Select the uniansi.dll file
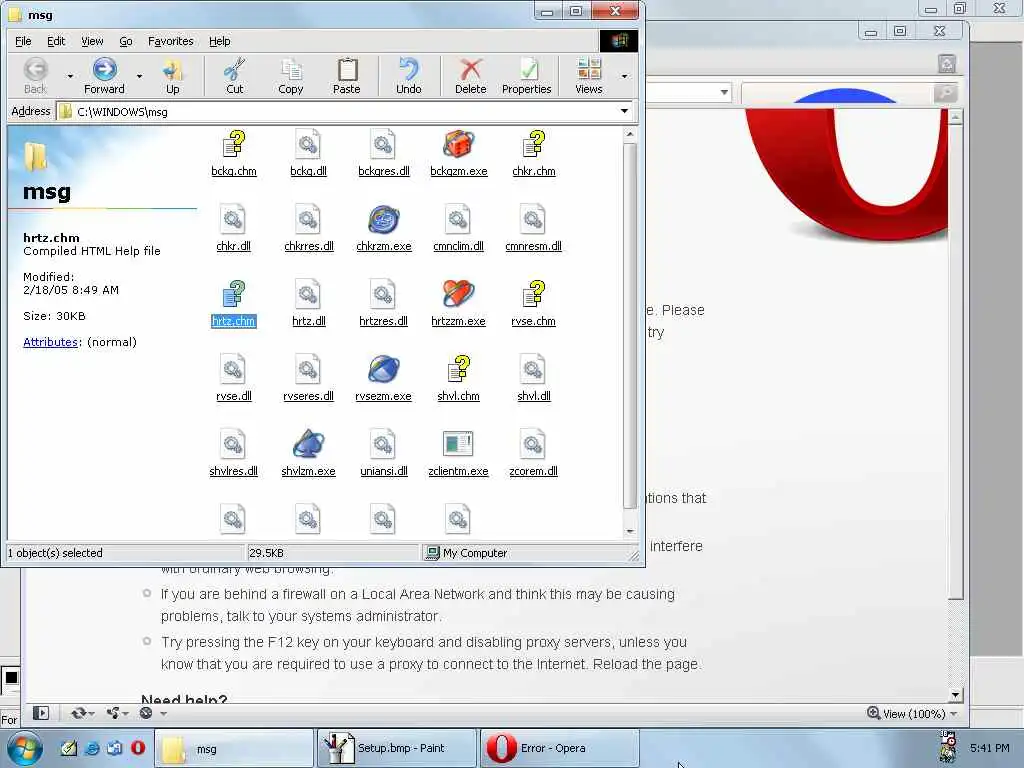This screenshot has width=1024, height=768. coord(383,455)
